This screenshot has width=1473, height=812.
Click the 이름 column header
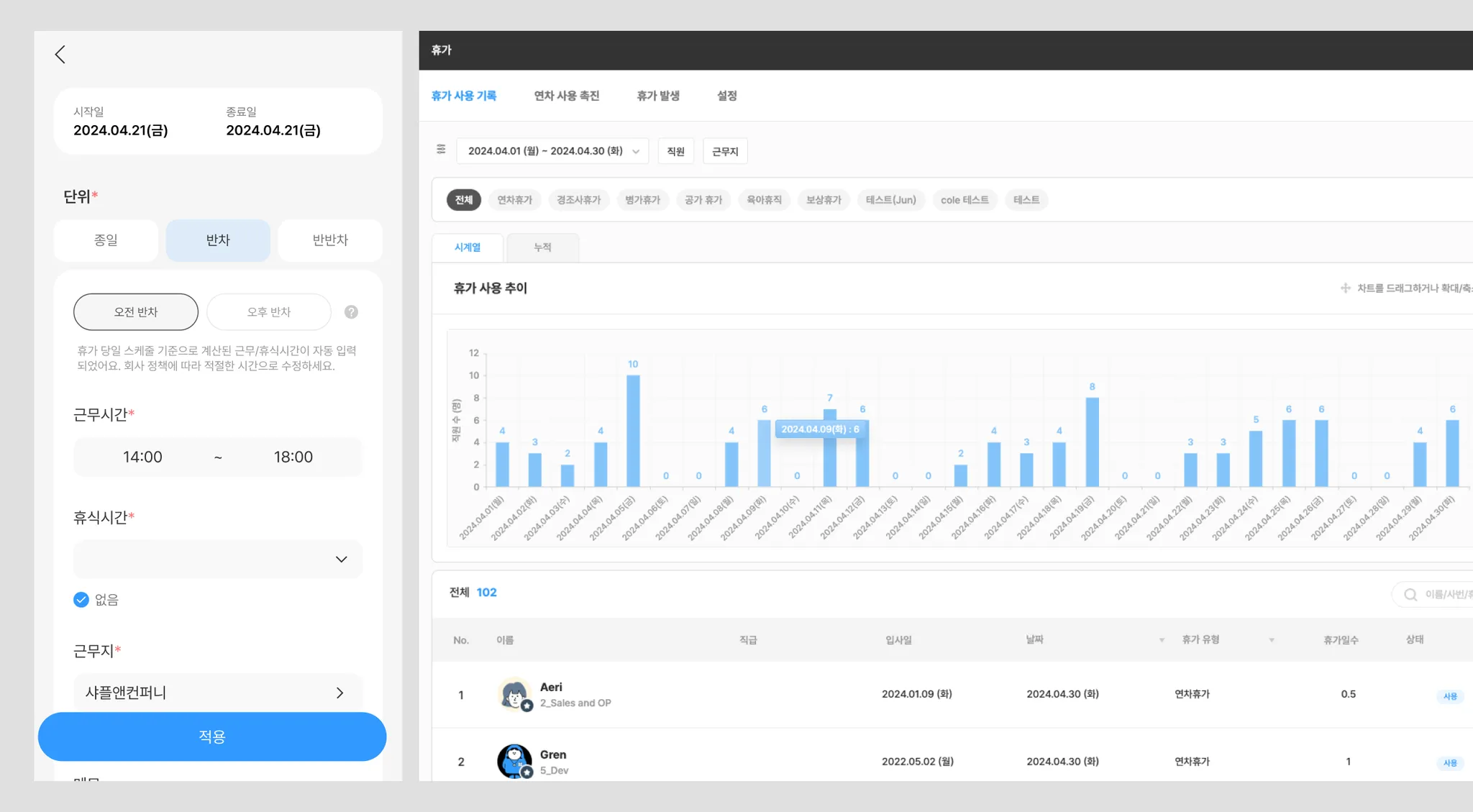[505, 640]
